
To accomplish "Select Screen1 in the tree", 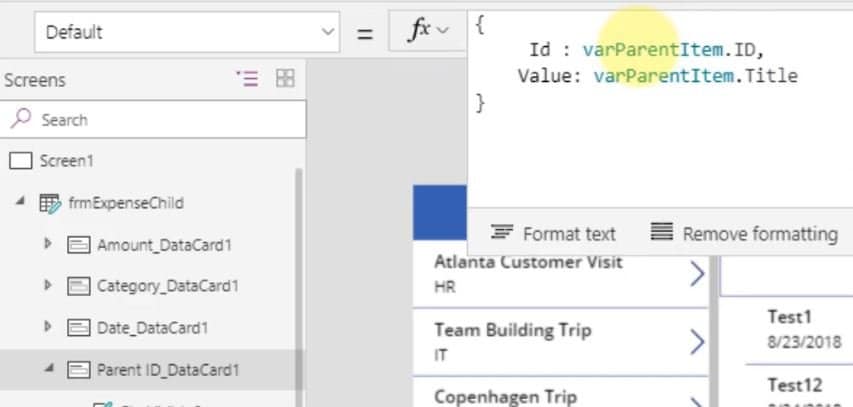I will 68,161.
